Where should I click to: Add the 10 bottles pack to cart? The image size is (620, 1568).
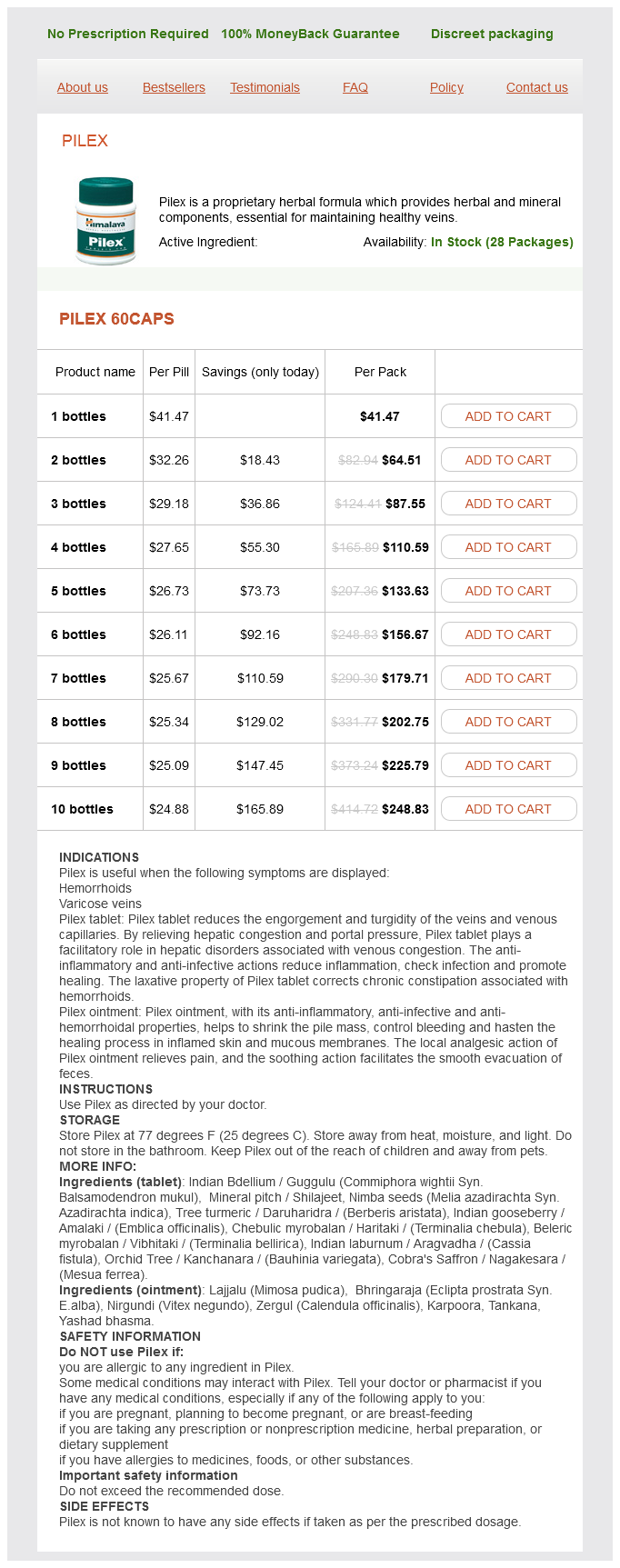pyautogui.click(x=508, y=809)
